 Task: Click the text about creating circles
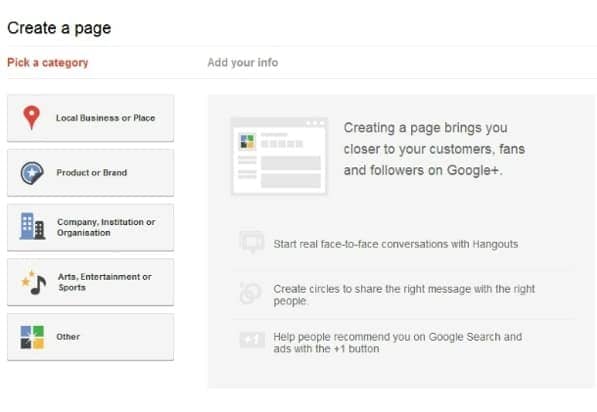click(404, 295)
